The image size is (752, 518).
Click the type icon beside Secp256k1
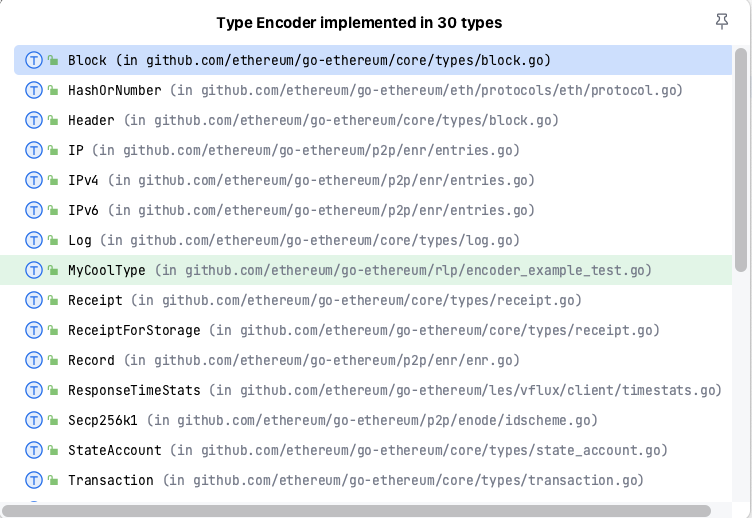pos(34,420)
